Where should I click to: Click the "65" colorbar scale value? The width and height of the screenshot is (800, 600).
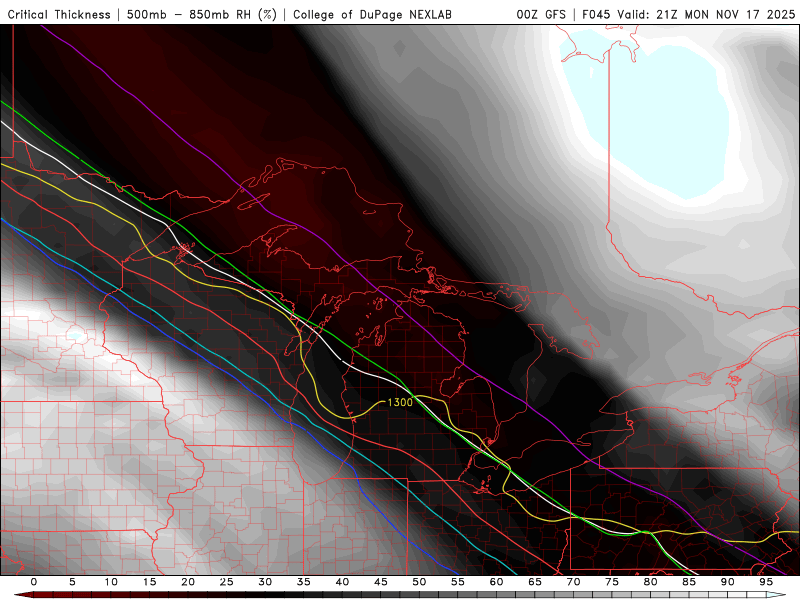[535, 582]
